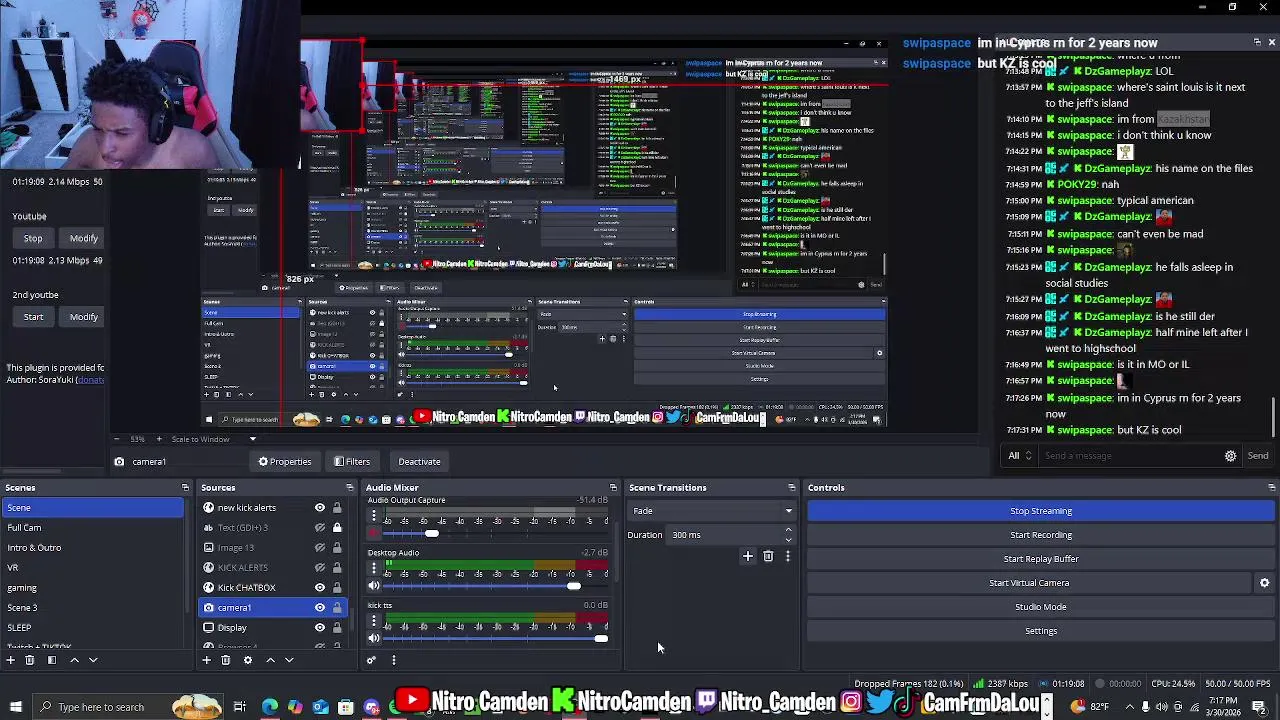
Task: Open Desktop Audio three-dot options
Action: pos(374,569)
